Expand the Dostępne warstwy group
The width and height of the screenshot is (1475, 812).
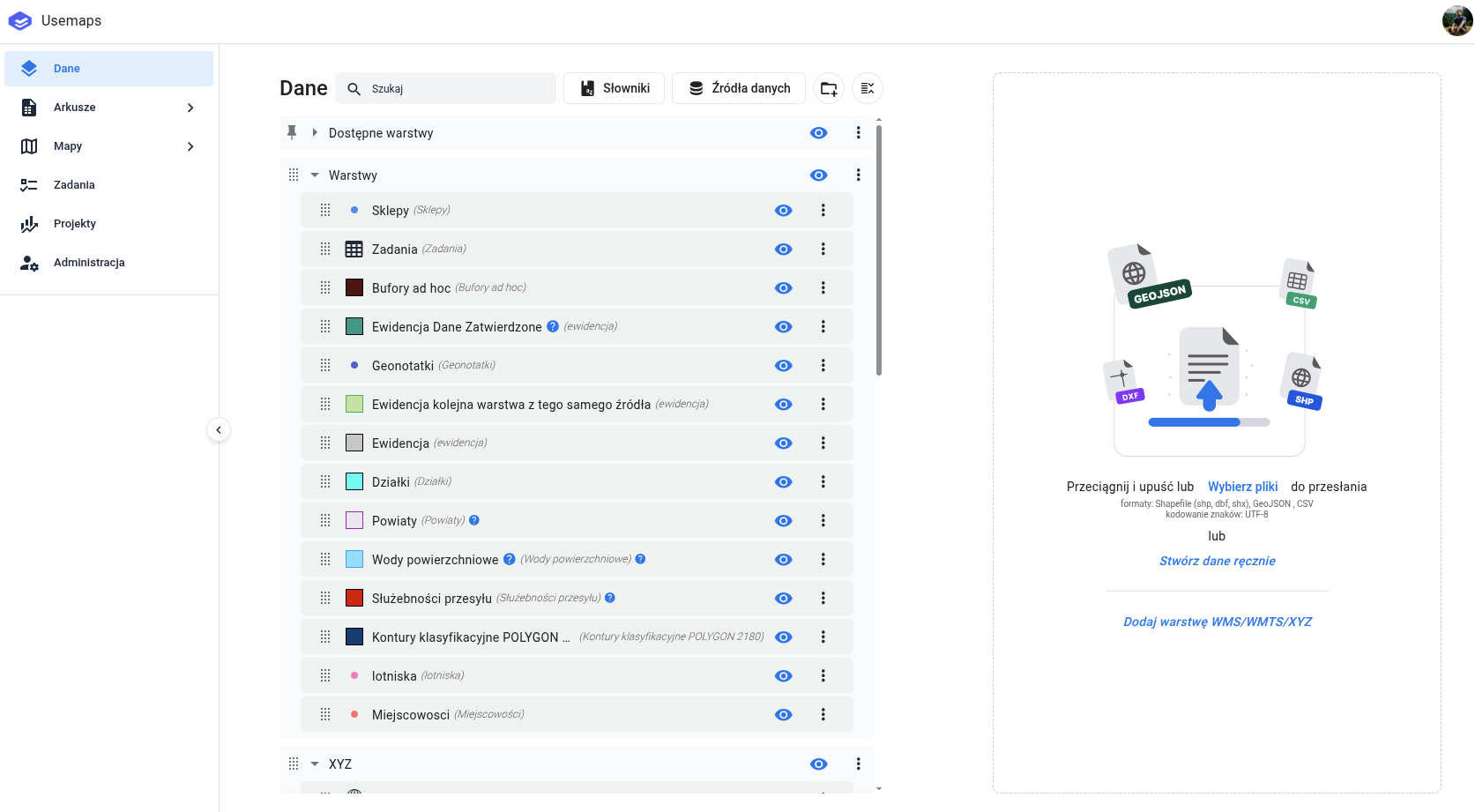[315, 132]
